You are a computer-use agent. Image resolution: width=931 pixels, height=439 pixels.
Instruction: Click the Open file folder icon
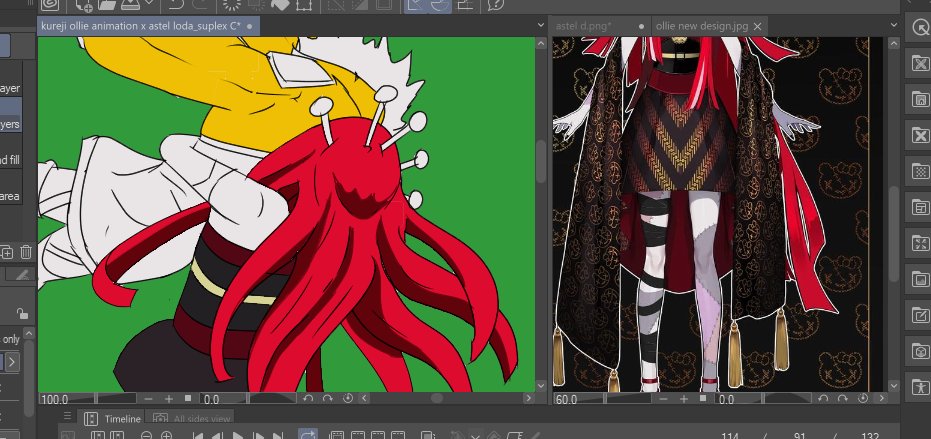[107, 5]
